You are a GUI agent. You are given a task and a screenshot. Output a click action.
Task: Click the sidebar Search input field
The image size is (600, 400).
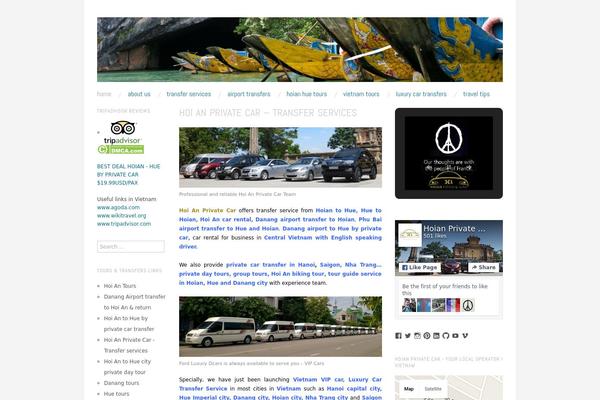pos(131,247)
